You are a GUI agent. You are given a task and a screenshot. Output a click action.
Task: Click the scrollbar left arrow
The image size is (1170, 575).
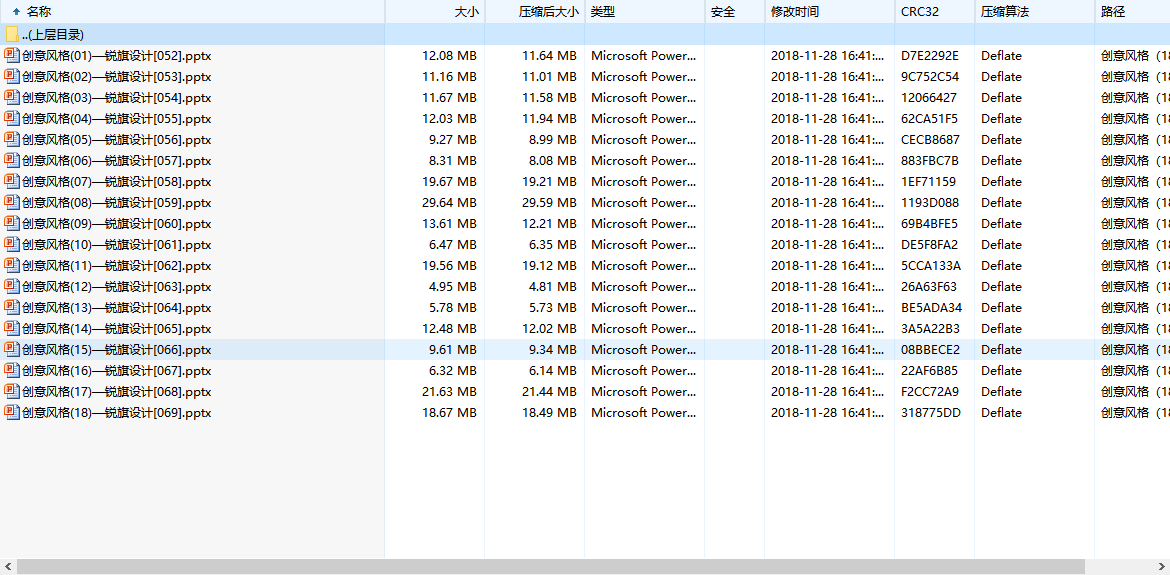(7, 567)
